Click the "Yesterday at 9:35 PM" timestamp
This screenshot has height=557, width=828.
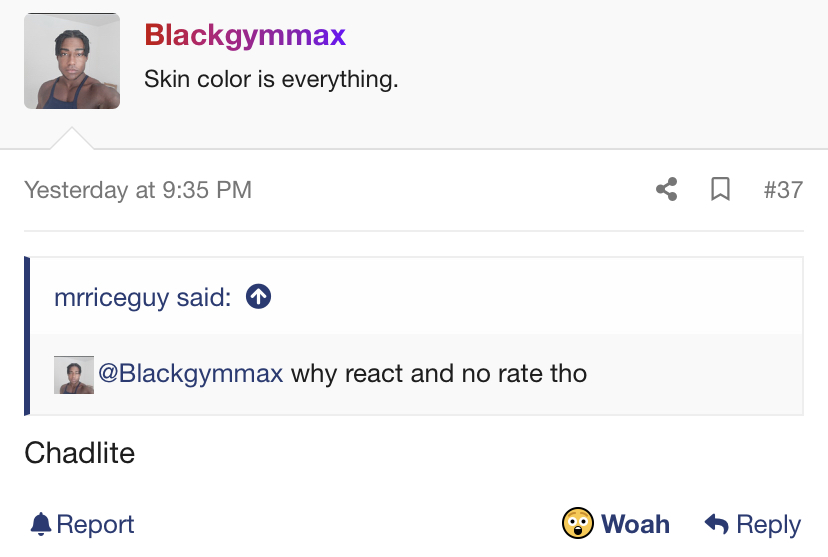coord(138,190)
